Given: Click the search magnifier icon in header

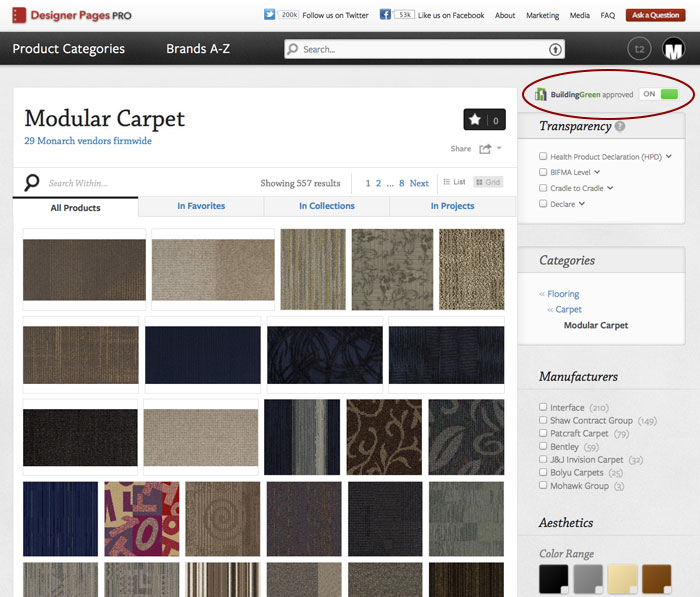Looking at the screenshot, I should tap(292, 49).
